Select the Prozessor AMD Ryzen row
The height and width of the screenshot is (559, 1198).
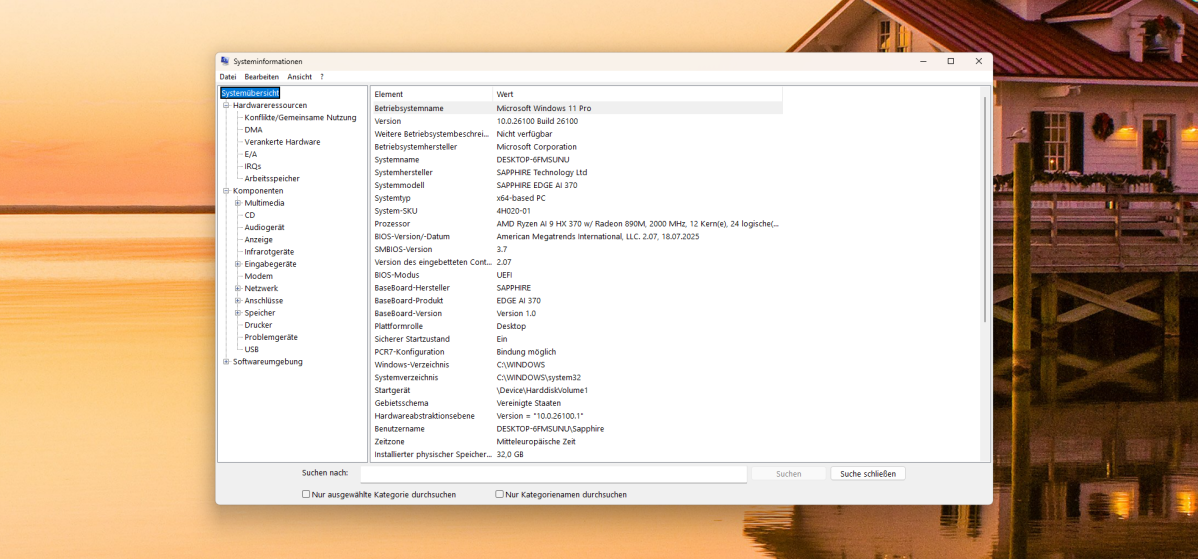[x=577, y=224]
